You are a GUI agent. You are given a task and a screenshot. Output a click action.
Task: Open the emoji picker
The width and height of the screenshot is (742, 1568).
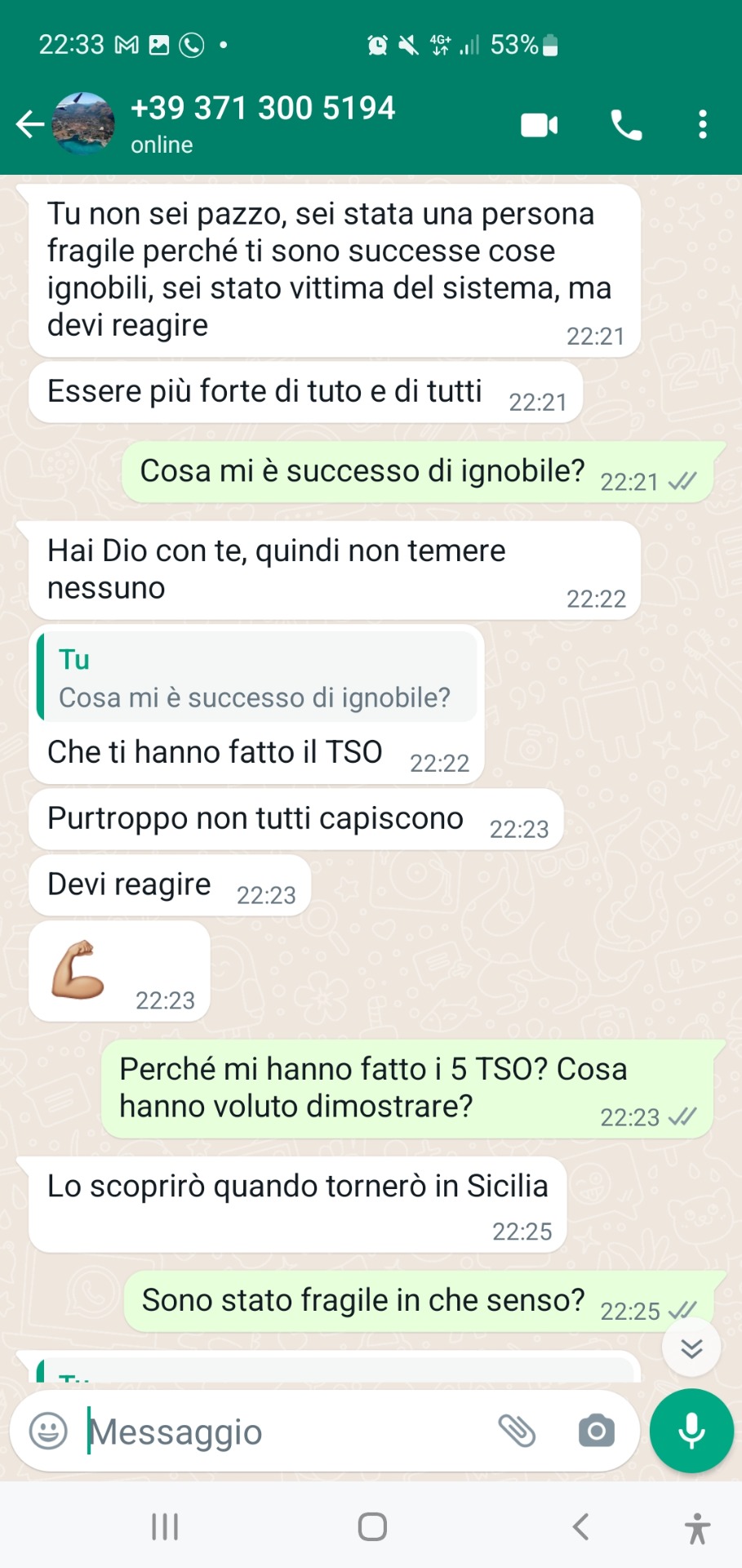tap(48, 1431)
